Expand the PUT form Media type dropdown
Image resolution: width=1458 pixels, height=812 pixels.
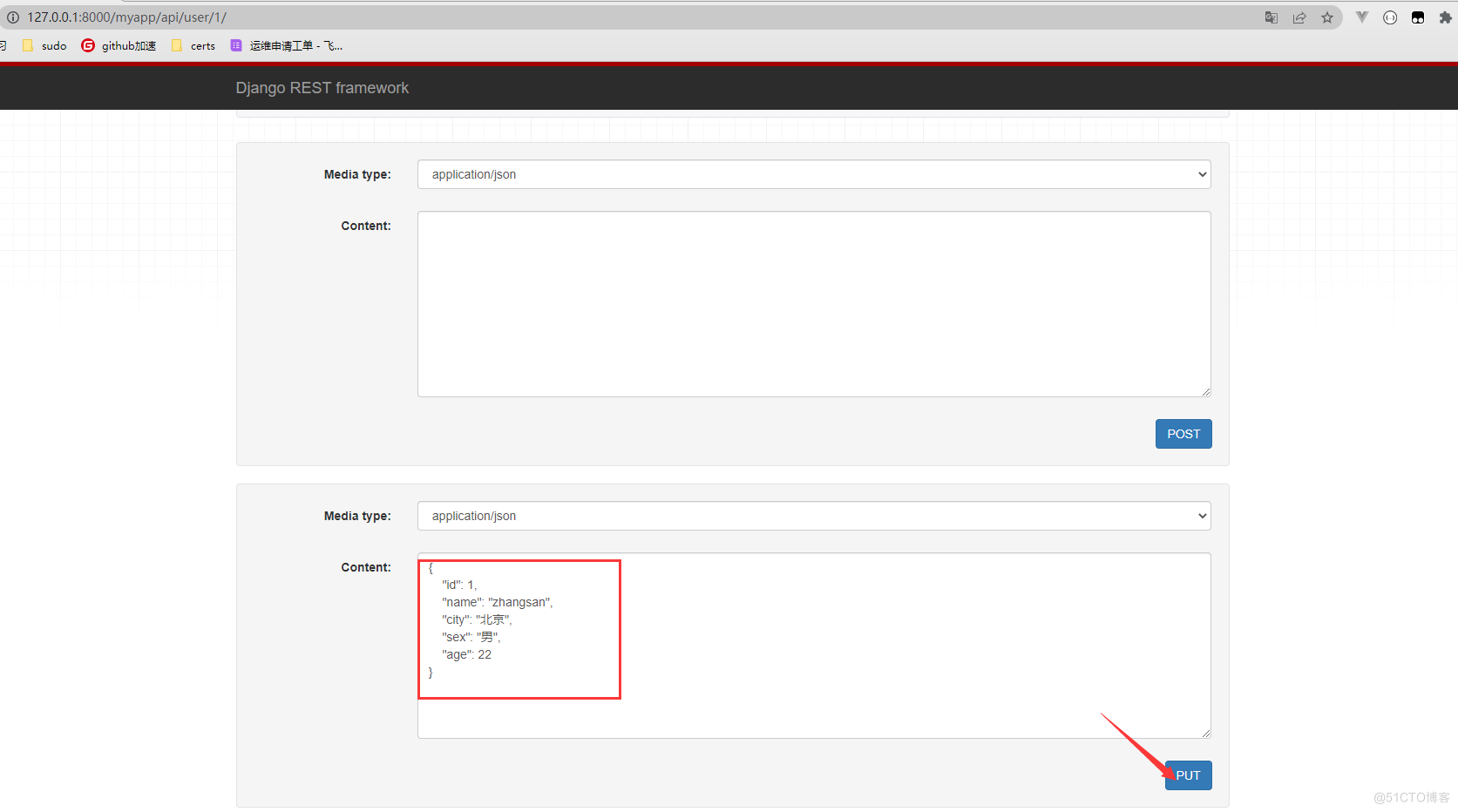[814, 516]
